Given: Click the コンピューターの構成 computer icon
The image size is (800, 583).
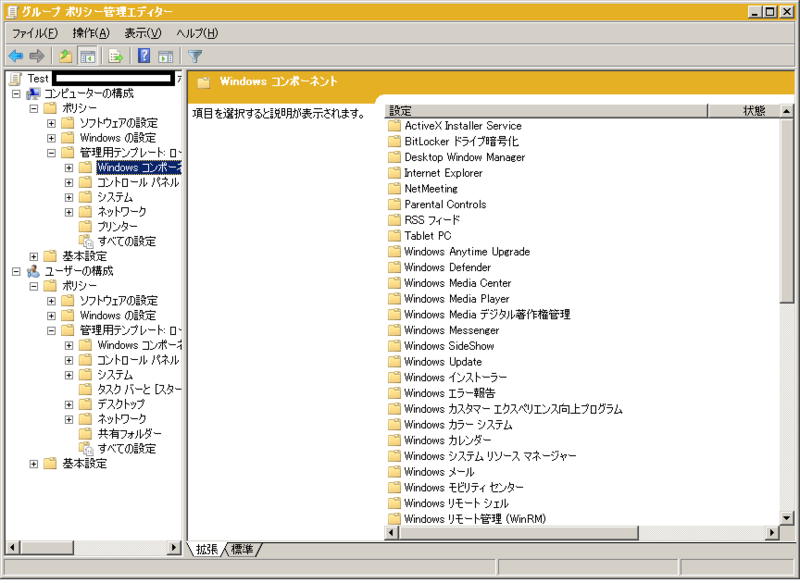Looking at the screenshot, I should 33,93.
